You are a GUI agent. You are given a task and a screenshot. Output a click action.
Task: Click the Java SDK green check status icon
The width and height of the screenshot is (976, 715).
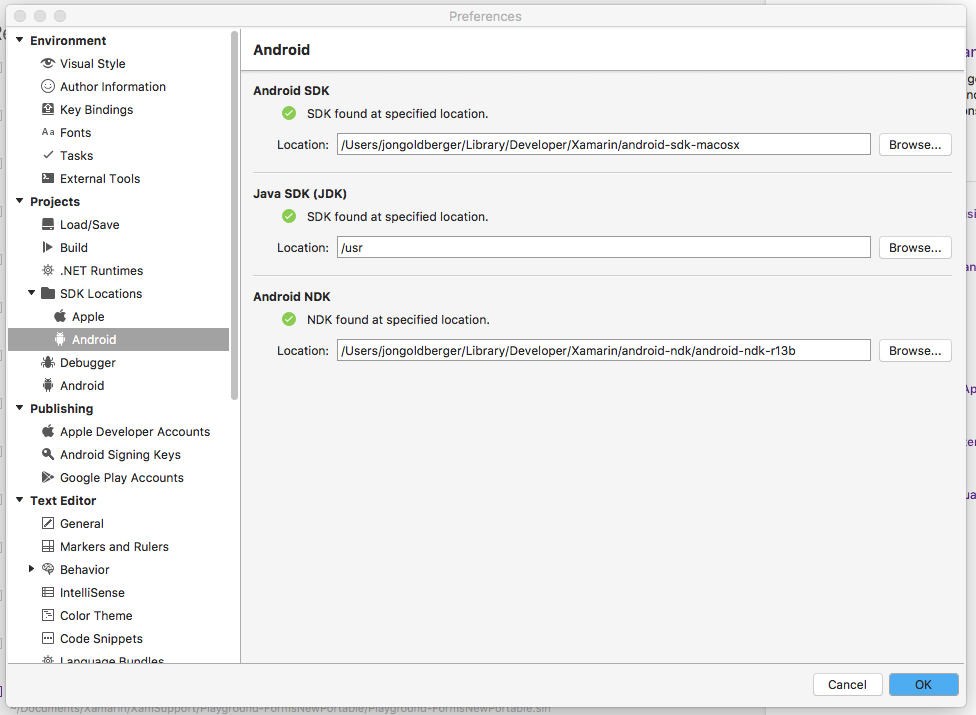289,216
